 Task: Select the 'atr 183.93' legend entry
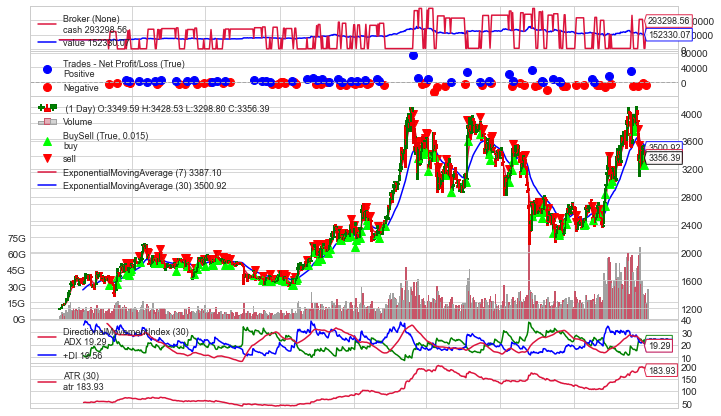[x=83, y=387]
